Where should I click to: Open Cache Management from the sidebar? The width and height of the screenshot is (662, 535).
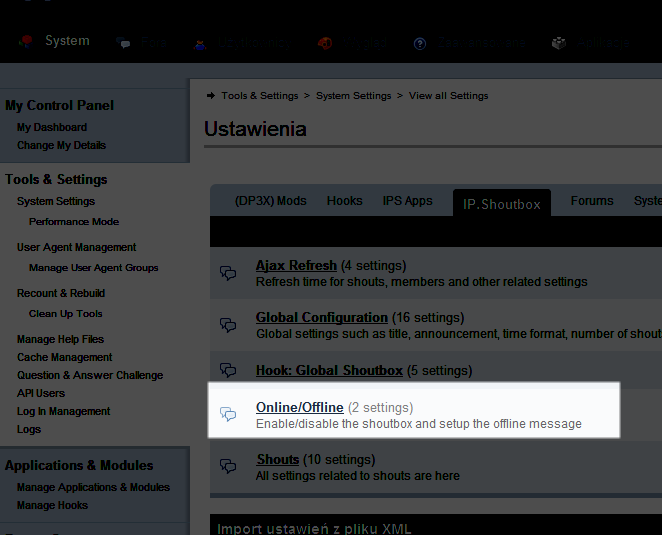(64, 357)
